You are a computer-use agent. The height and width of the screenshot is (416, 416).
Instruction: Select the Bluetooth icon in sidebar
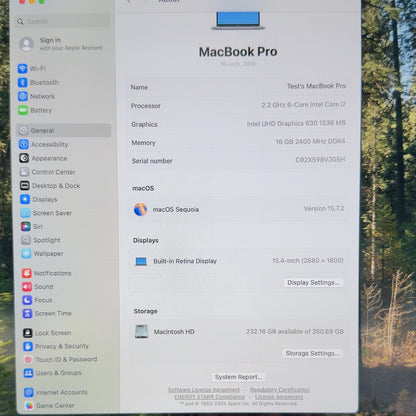[x=23, y=82]
